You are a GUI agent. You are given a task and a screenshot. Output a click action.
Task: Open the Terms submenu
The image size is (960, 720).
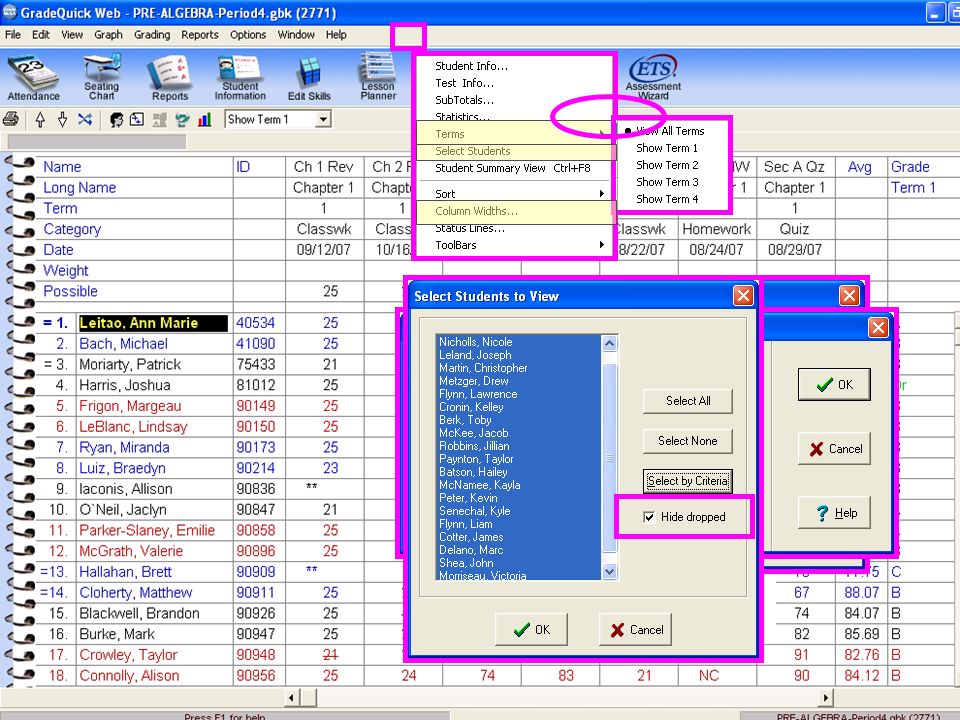click(x=514, y=134)
